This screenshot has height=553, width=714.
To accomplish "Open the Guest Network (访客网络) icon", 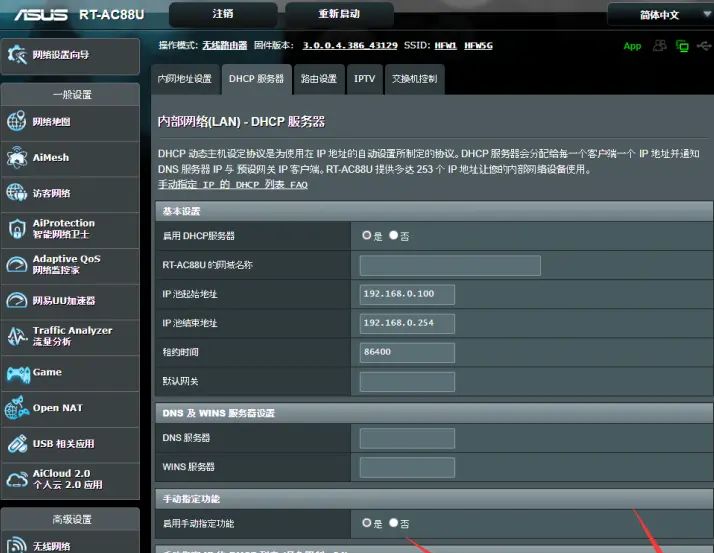I will pos(17,193).
